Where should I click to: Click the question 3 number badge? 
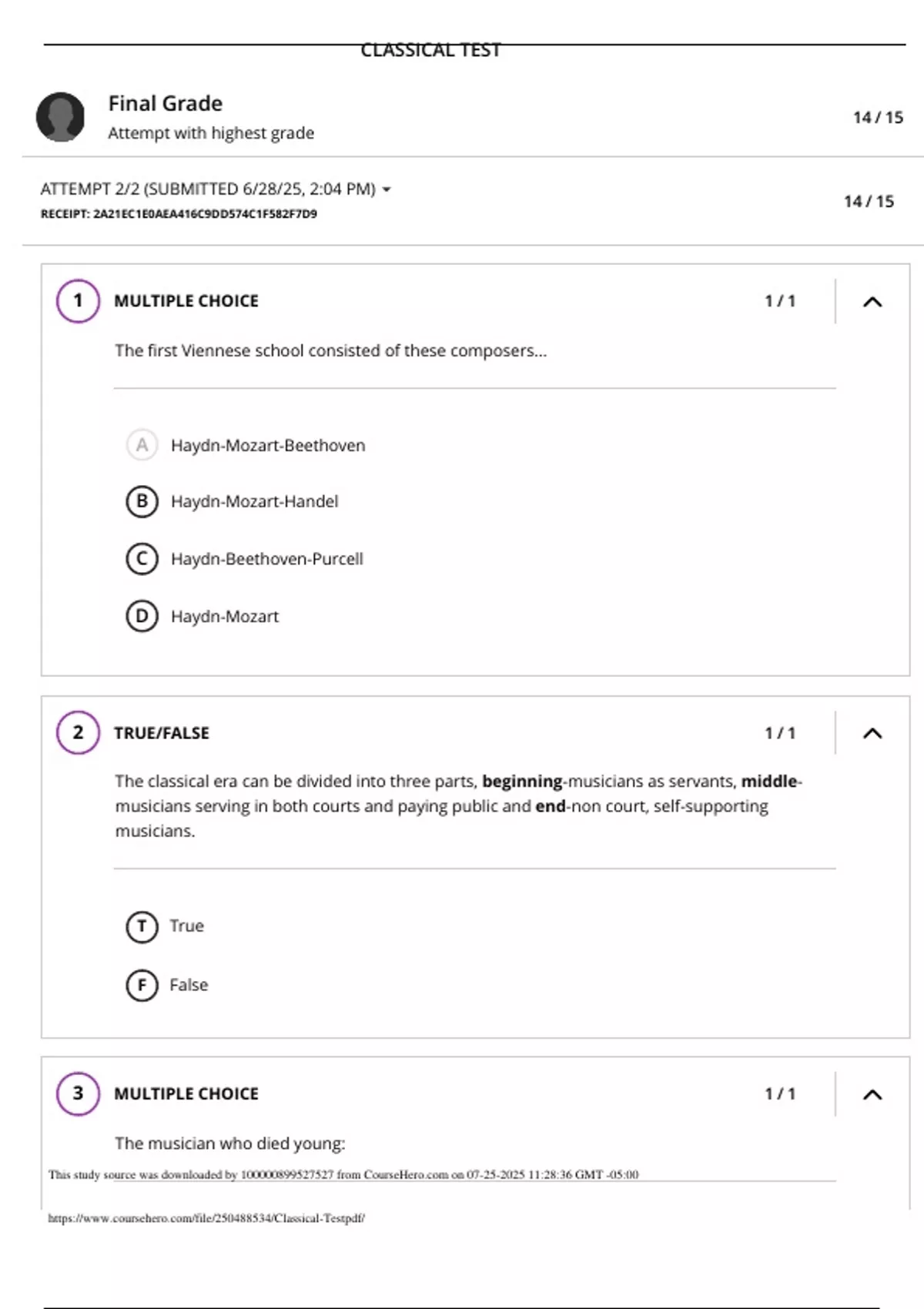[x=78, y=1093]
